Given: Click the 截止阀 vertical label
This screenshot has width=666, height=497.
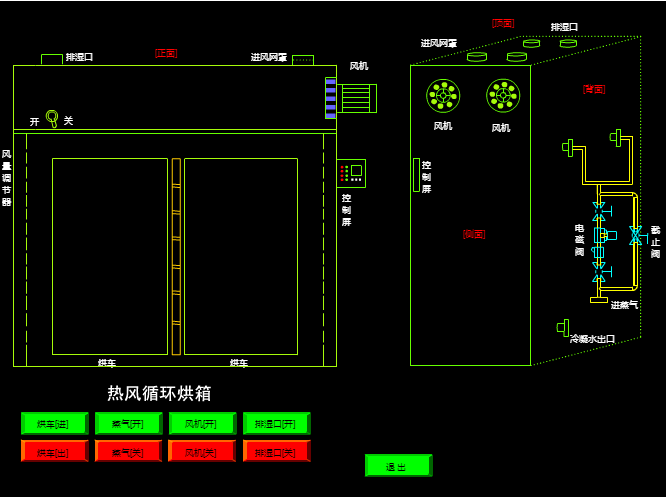Looking at the screenshot, I should [655, 242].
